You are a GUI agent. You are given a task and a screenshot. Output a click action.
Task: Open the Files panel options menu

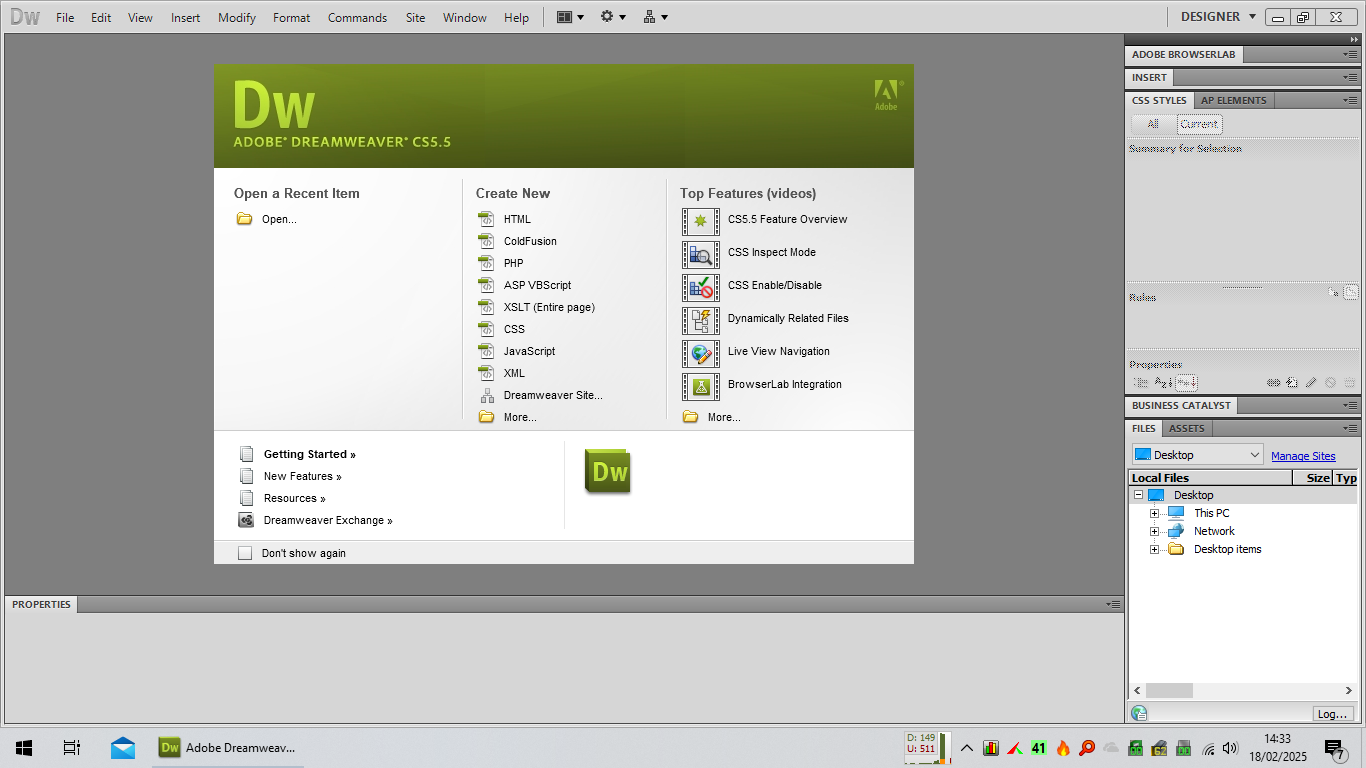tap(1351, 428)
